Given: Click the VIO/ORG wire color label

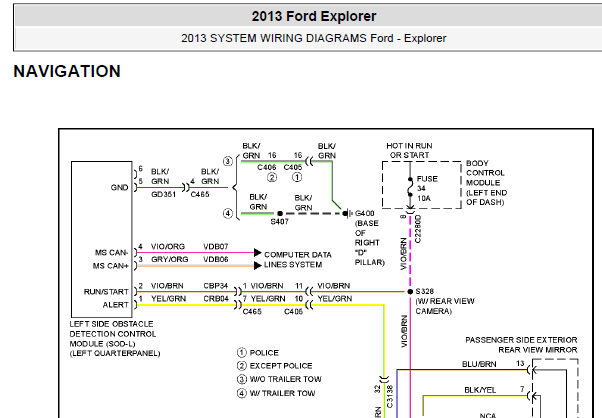Looking at the screenshot, I should tap(168, 246).
